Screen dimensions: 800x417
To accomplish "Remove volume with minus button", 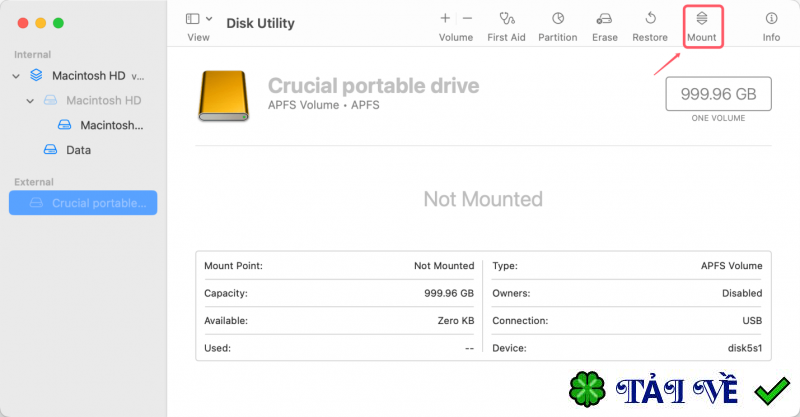I will (x=467, y=18).
